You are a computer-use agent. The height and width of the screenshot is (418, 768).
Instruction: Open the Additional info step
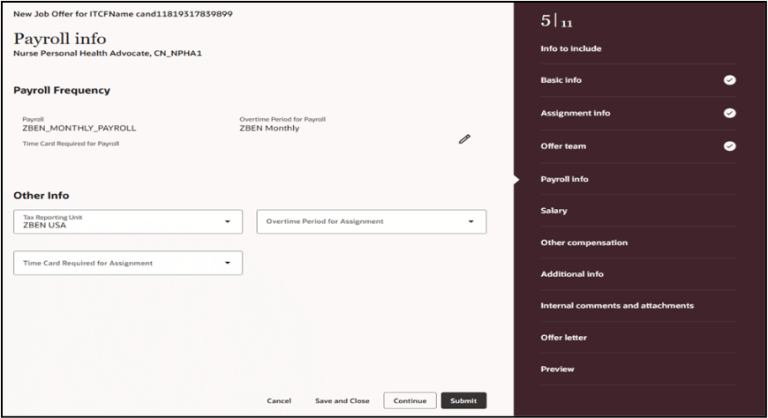pos(572,274)
